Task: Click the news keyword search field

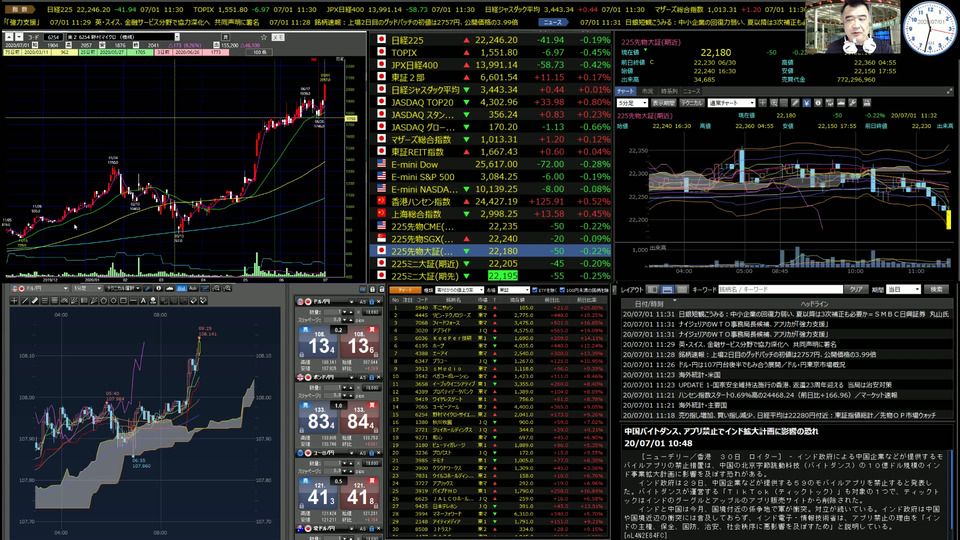Action: pos(781,290)
